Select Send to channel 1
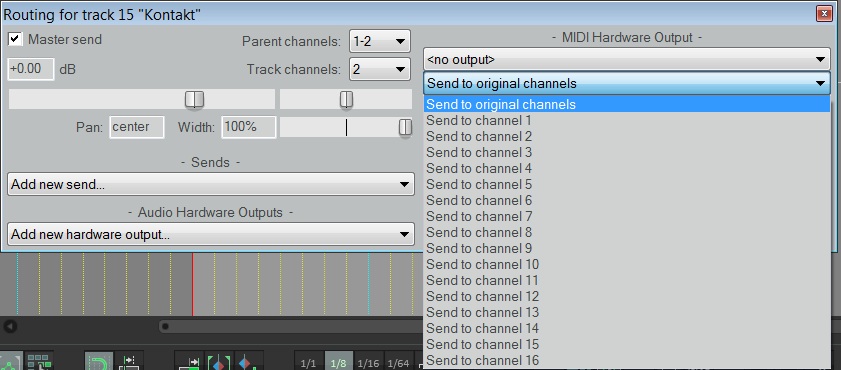841x370 pixels. 626,120
